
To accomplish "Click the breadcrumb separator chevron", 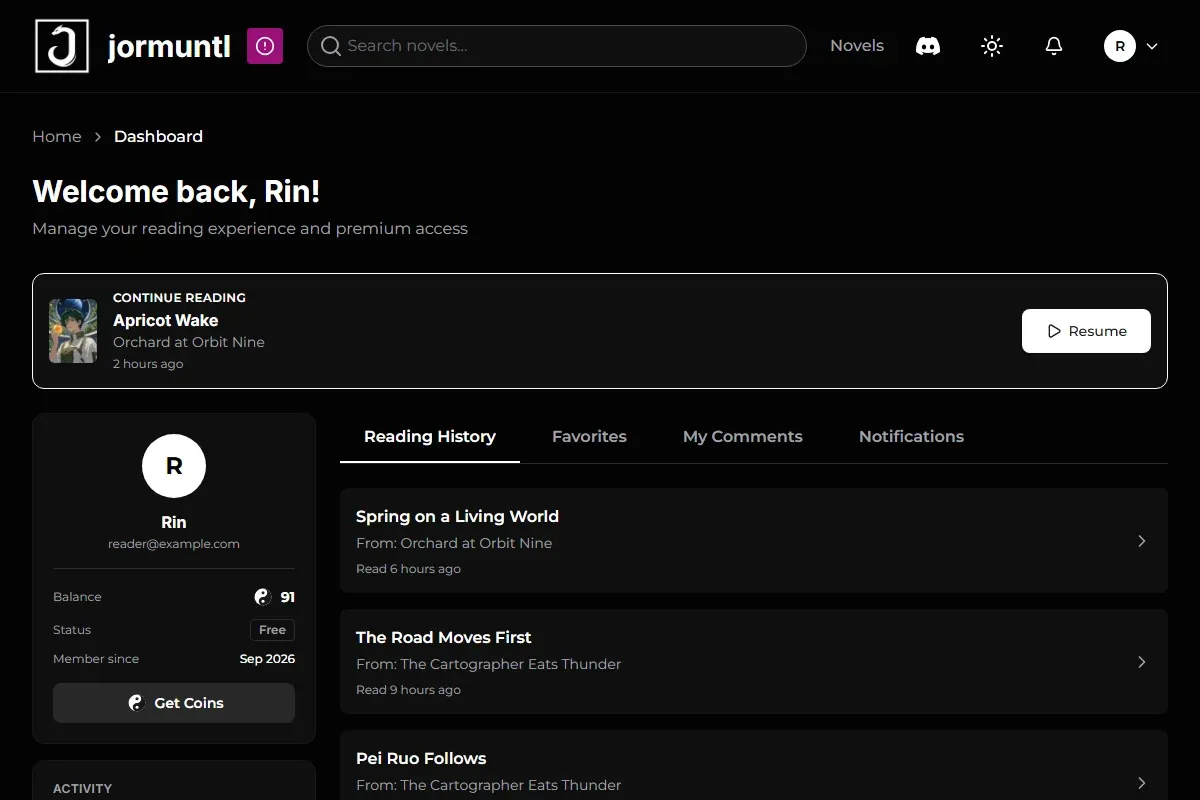I will [98, 137].
